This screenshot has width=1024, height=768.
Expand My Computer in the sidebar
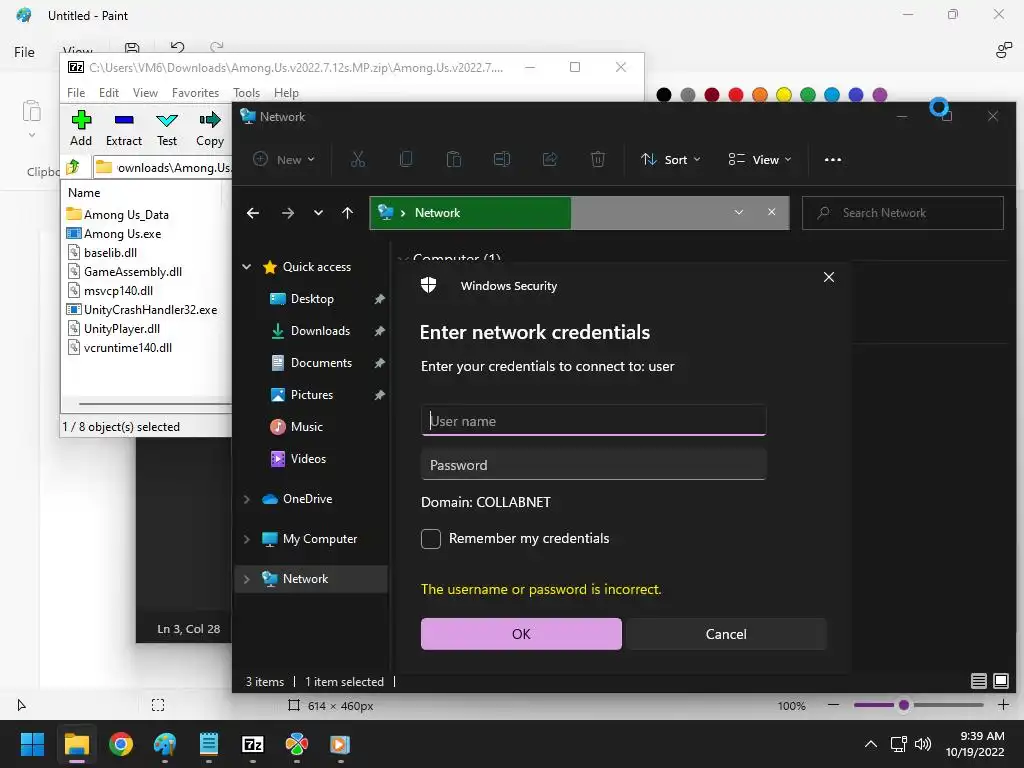[x=247, y=539]
